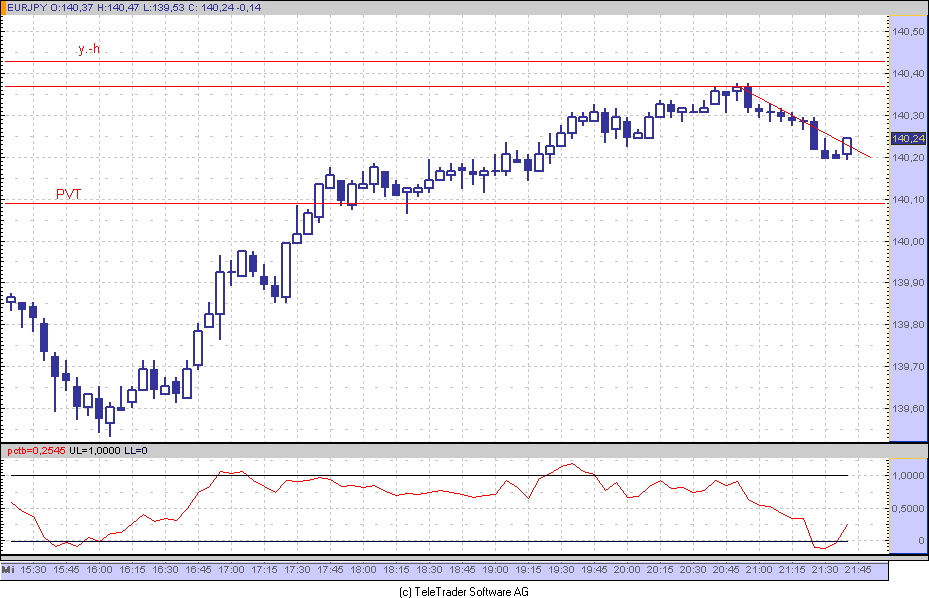Screen dimensions: 929x598
Task: Click the pctb=0,2545 indicator value
Action: [36, 450]
